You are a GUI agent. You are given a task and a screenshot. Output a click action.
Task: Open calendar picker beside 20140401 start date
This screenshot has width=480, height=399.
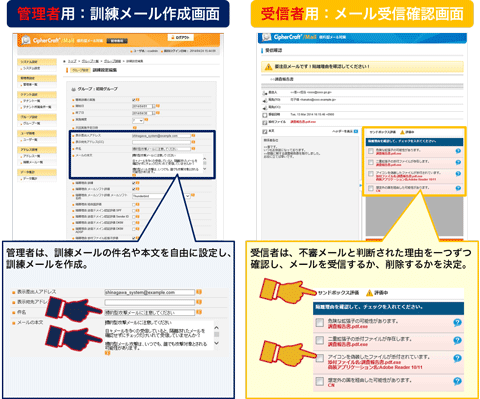click(x=154, y=106)
